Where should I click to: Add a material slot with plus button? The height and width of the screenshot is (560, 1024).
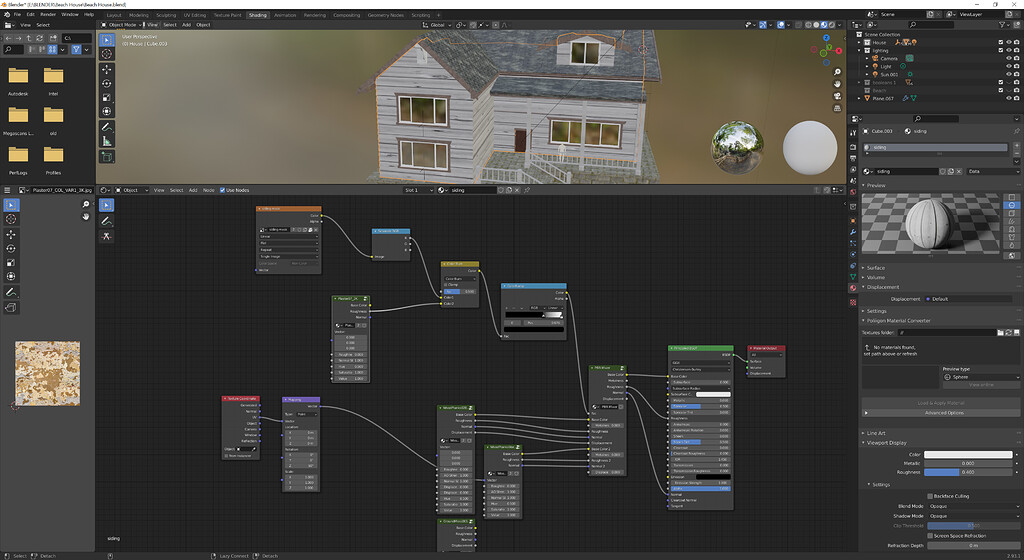click(1016, 148)
